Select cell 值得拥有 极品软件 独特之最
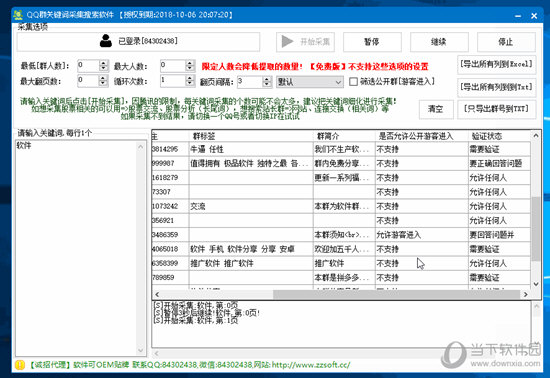Image resolution: width=550 pixels, height=378 pixels. point(251,163)
